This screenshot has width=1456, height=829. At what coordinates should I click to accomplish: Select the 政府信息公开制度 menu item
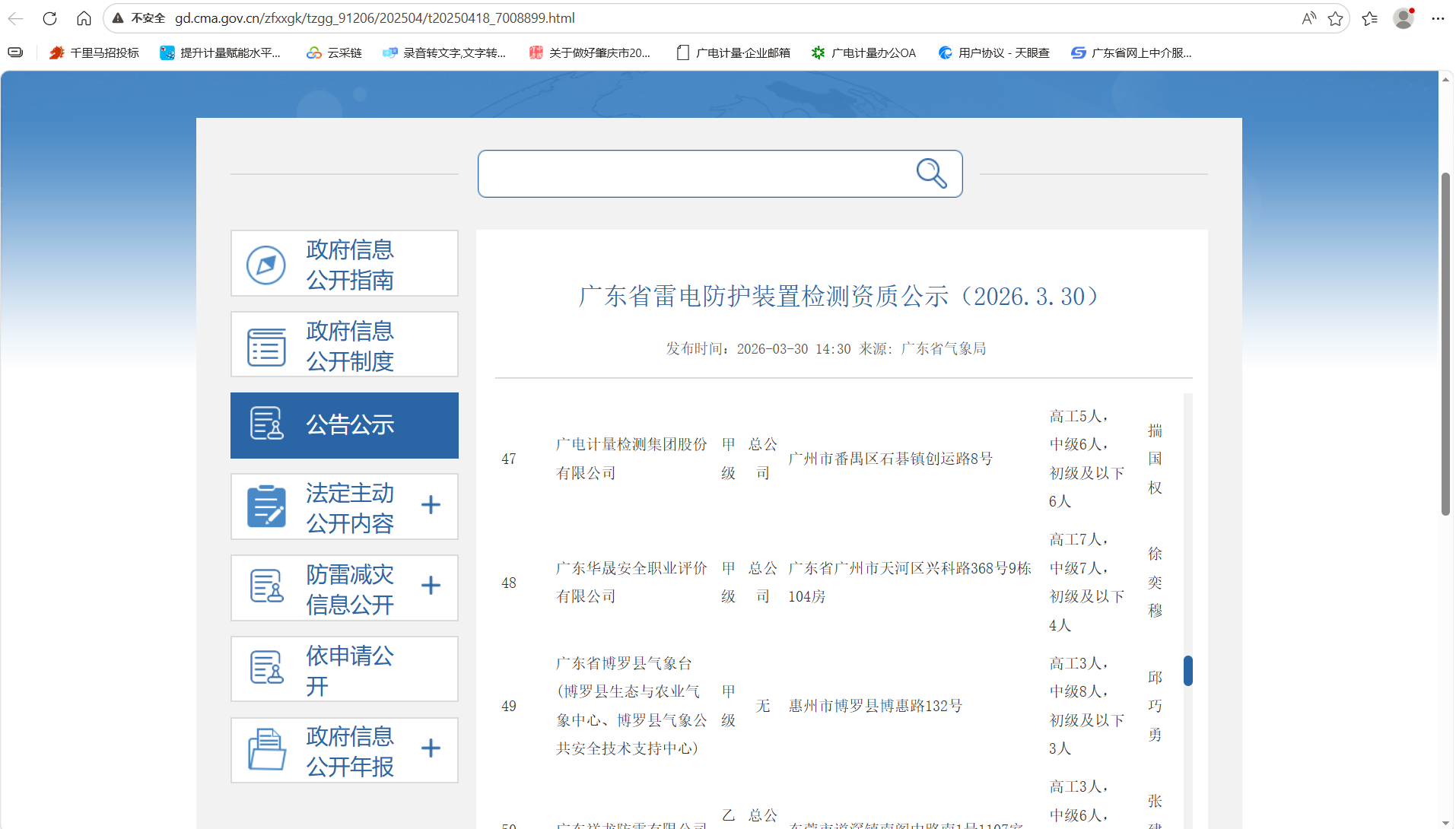click(x=345, y=345)
